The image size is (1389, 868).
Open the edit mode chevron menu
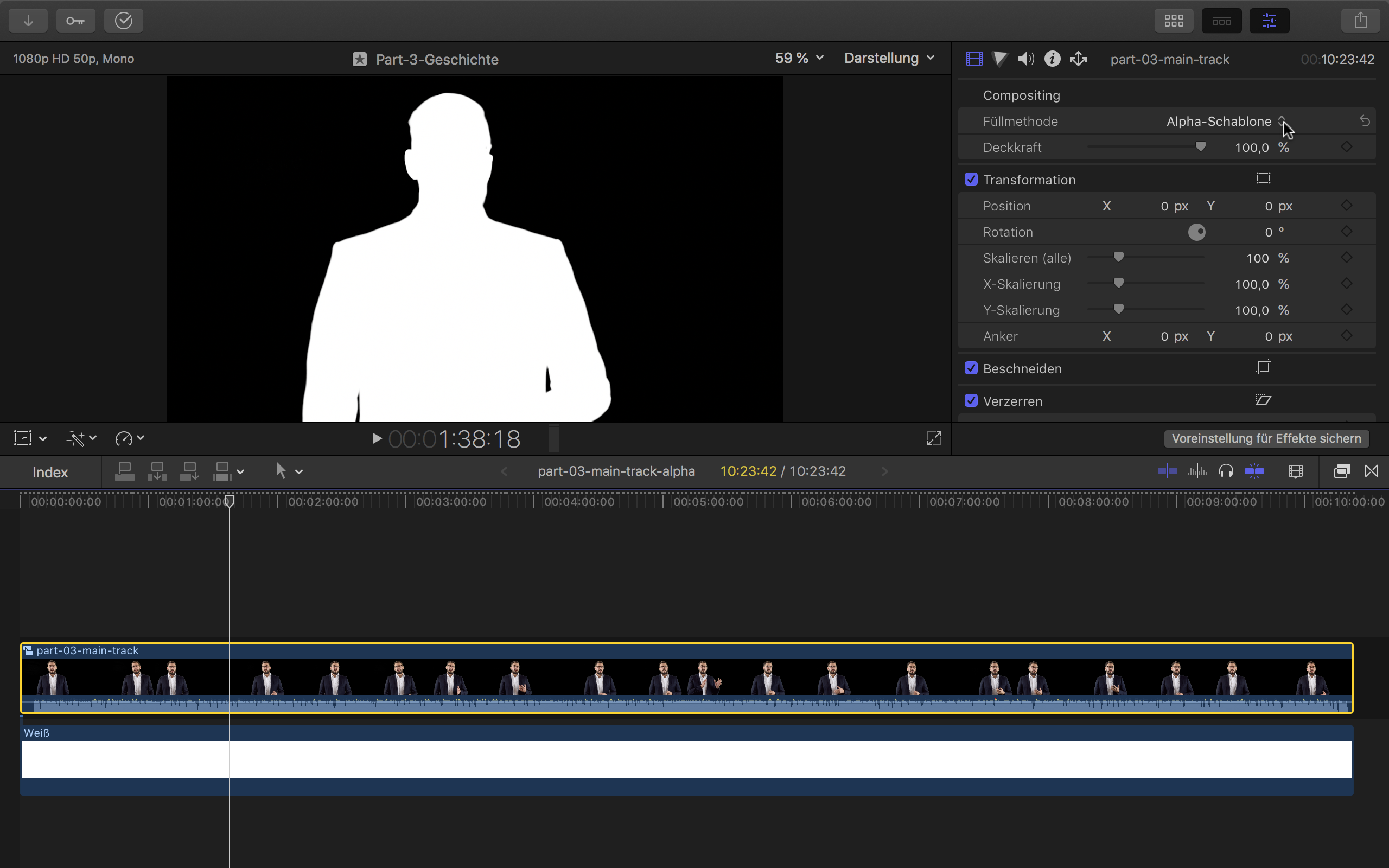pyautogui.click(x=240, y=473)
